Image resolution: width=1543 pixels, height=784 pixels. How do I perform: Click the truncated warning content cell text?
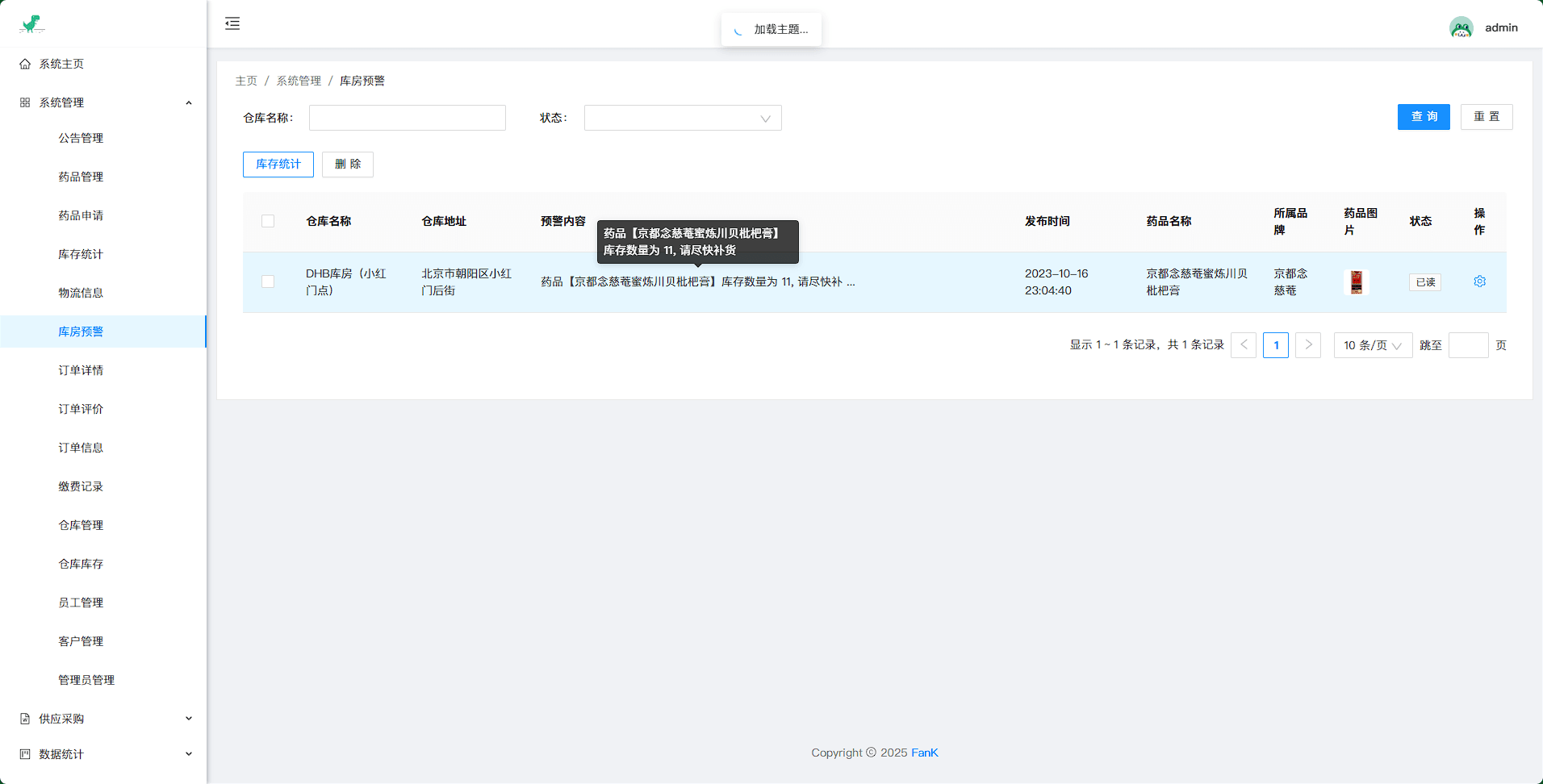click(698, 281)
